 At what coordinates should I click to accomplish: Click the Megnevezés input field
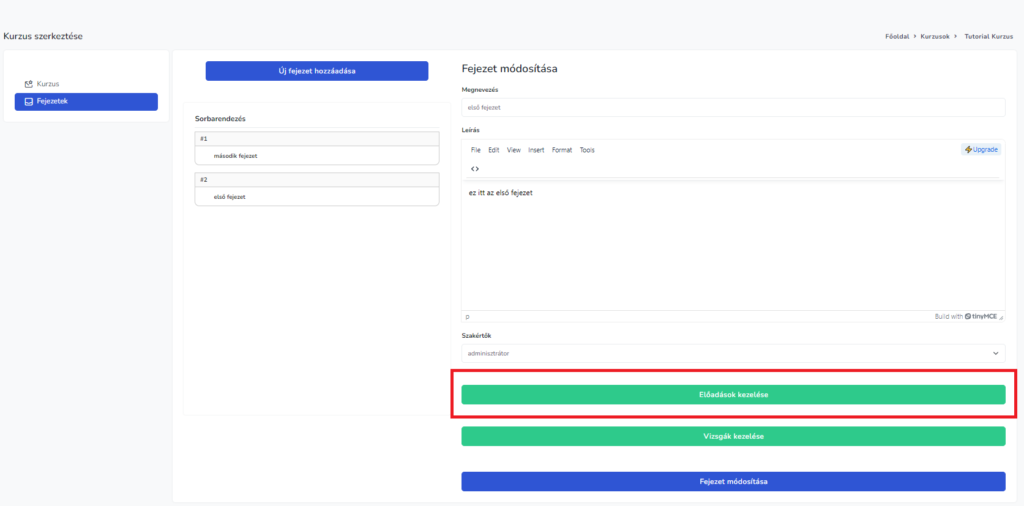pyautogui.click(x=733, y=107)
